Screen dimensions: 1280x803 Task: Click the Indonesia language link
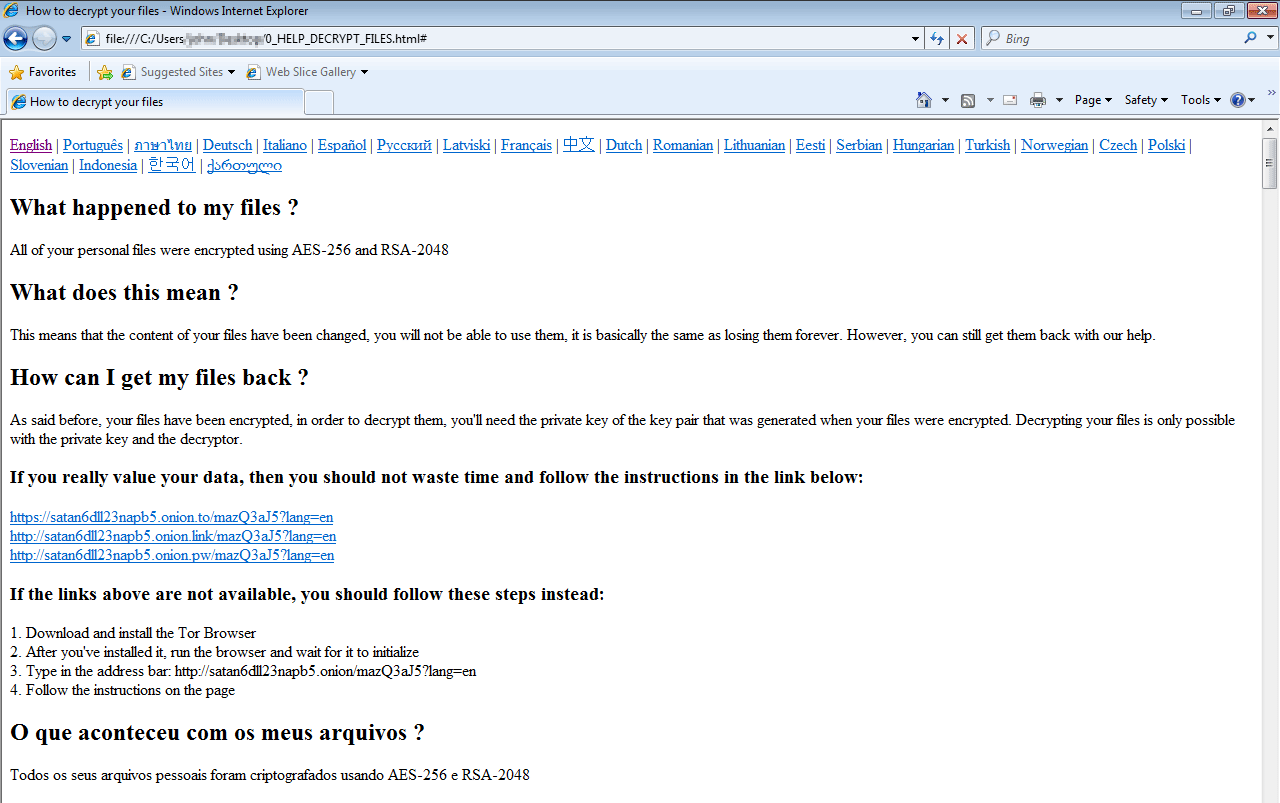[108, 166]
